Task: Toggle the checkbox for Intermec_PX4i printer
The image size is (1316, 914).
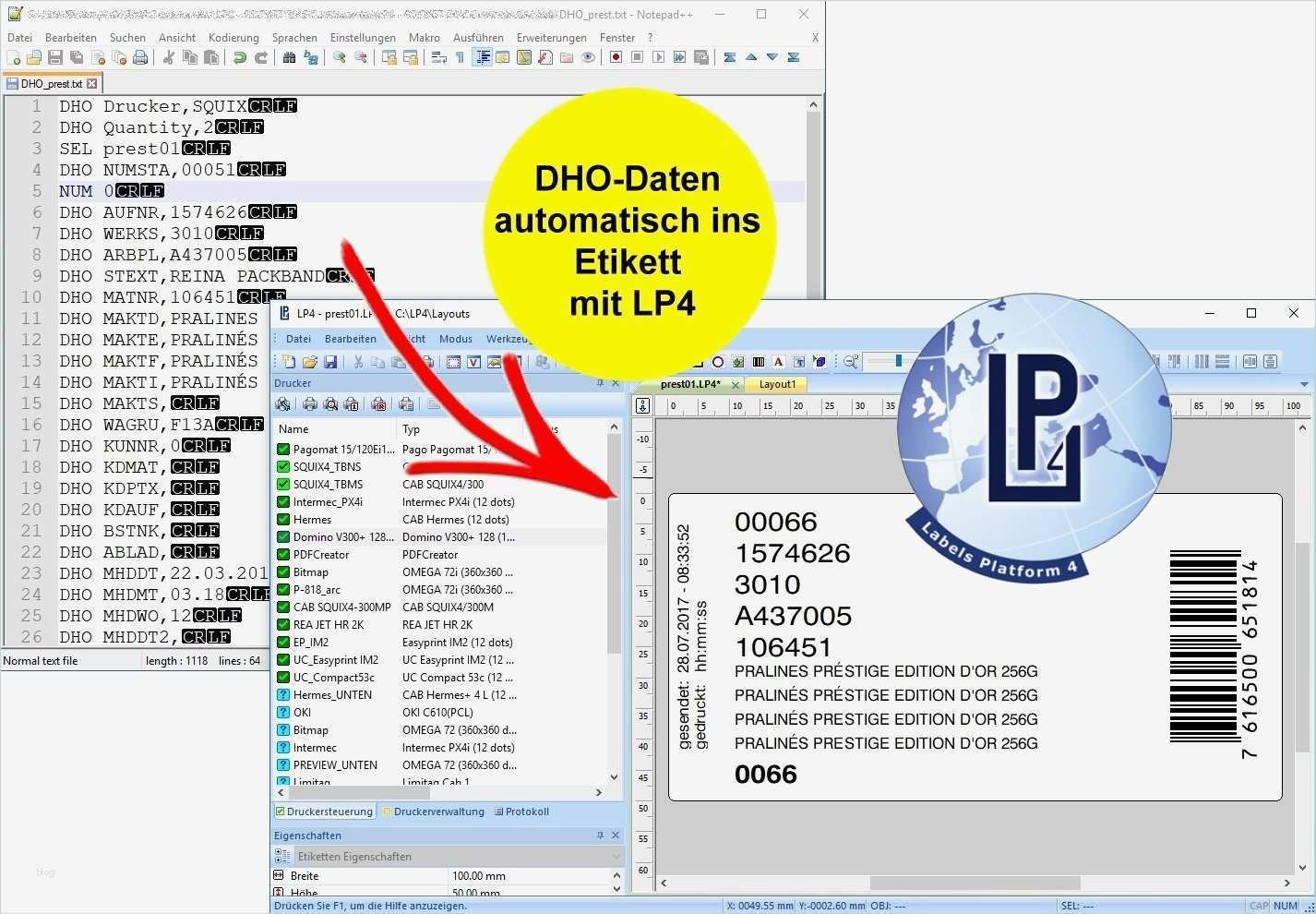Action: [283, 502]
